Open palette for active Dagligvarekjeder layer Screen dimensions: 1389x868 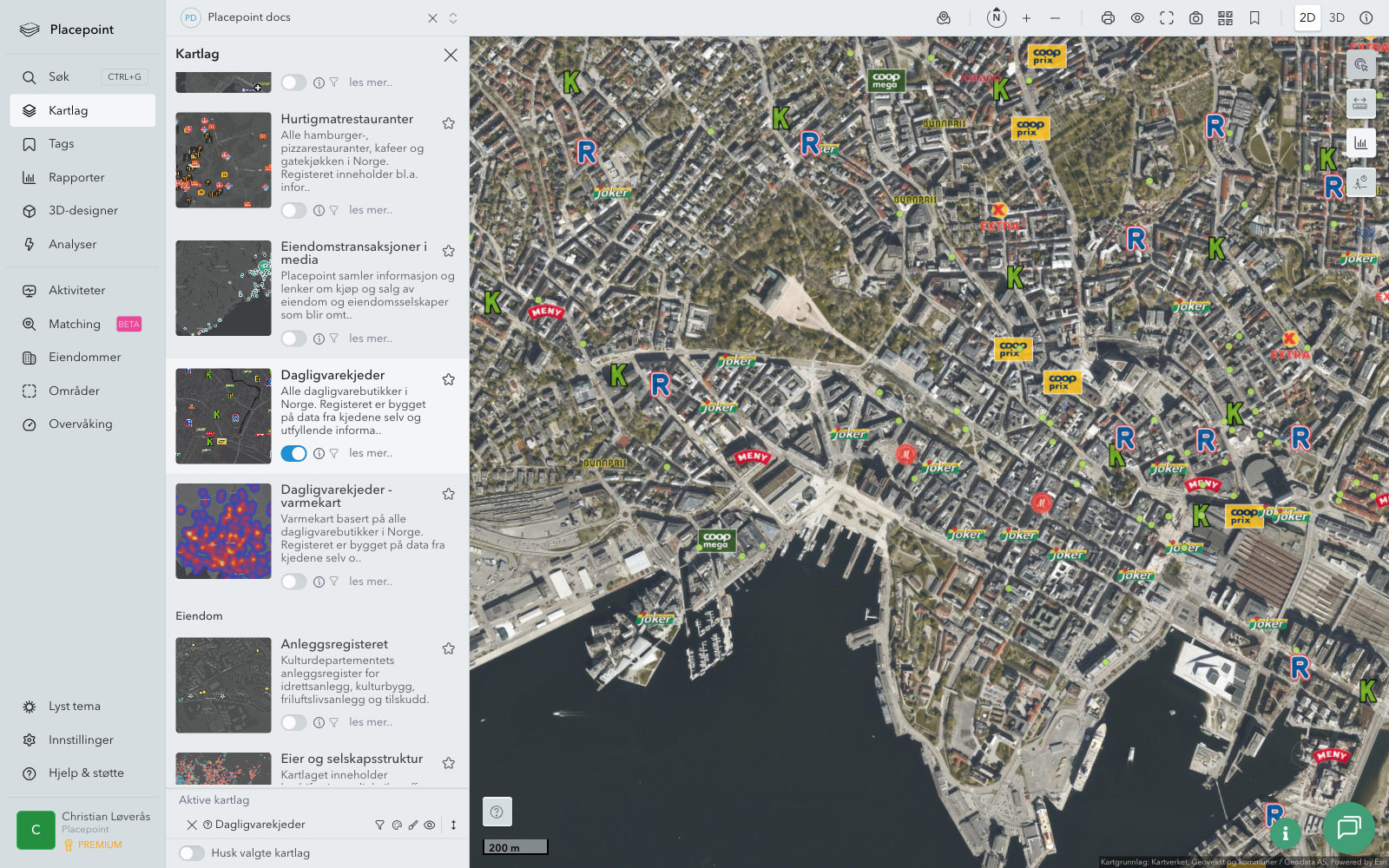pos(397,825)
